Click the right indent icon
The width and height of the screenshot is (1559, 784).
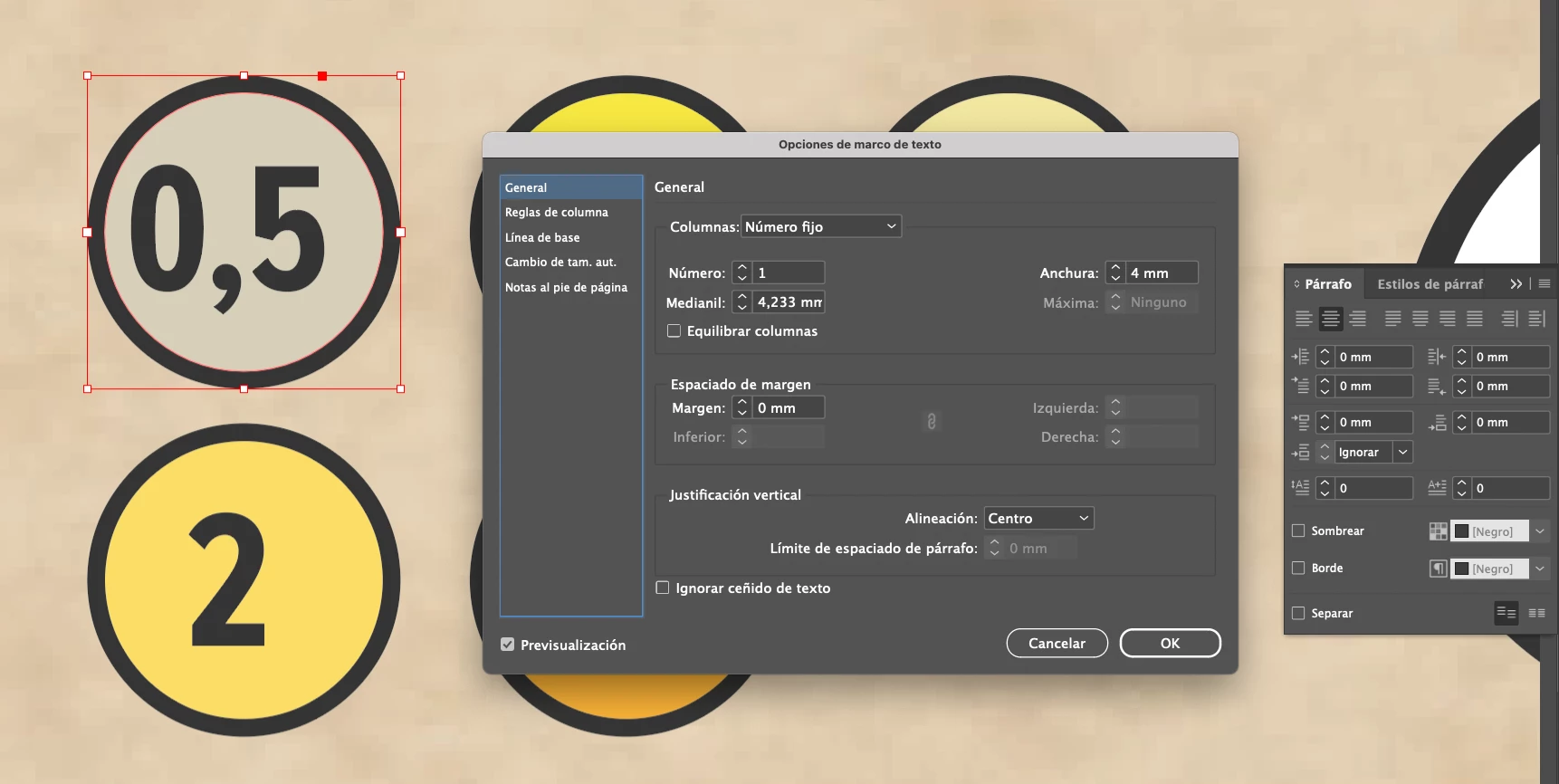click(x=1437, y=357)
